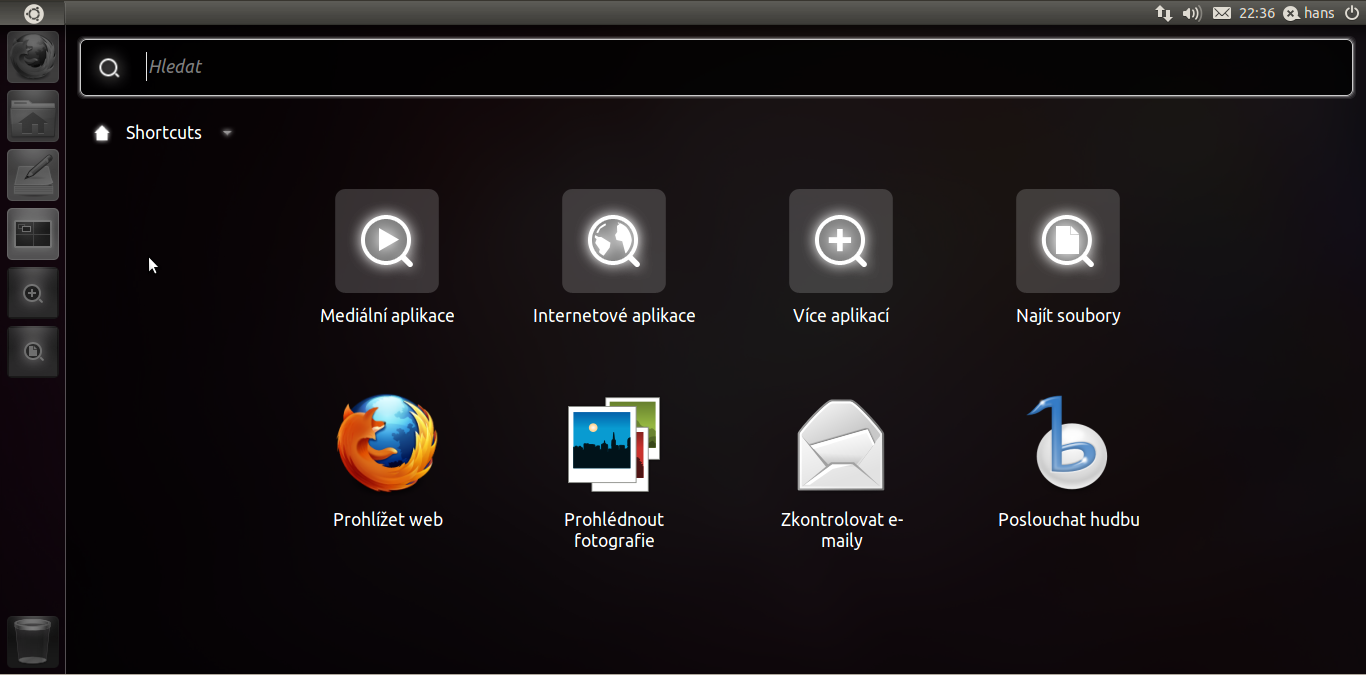The image size is (1366, 675).
Task: Open the 22:36 clock menu
Action: click(1257, 13)
